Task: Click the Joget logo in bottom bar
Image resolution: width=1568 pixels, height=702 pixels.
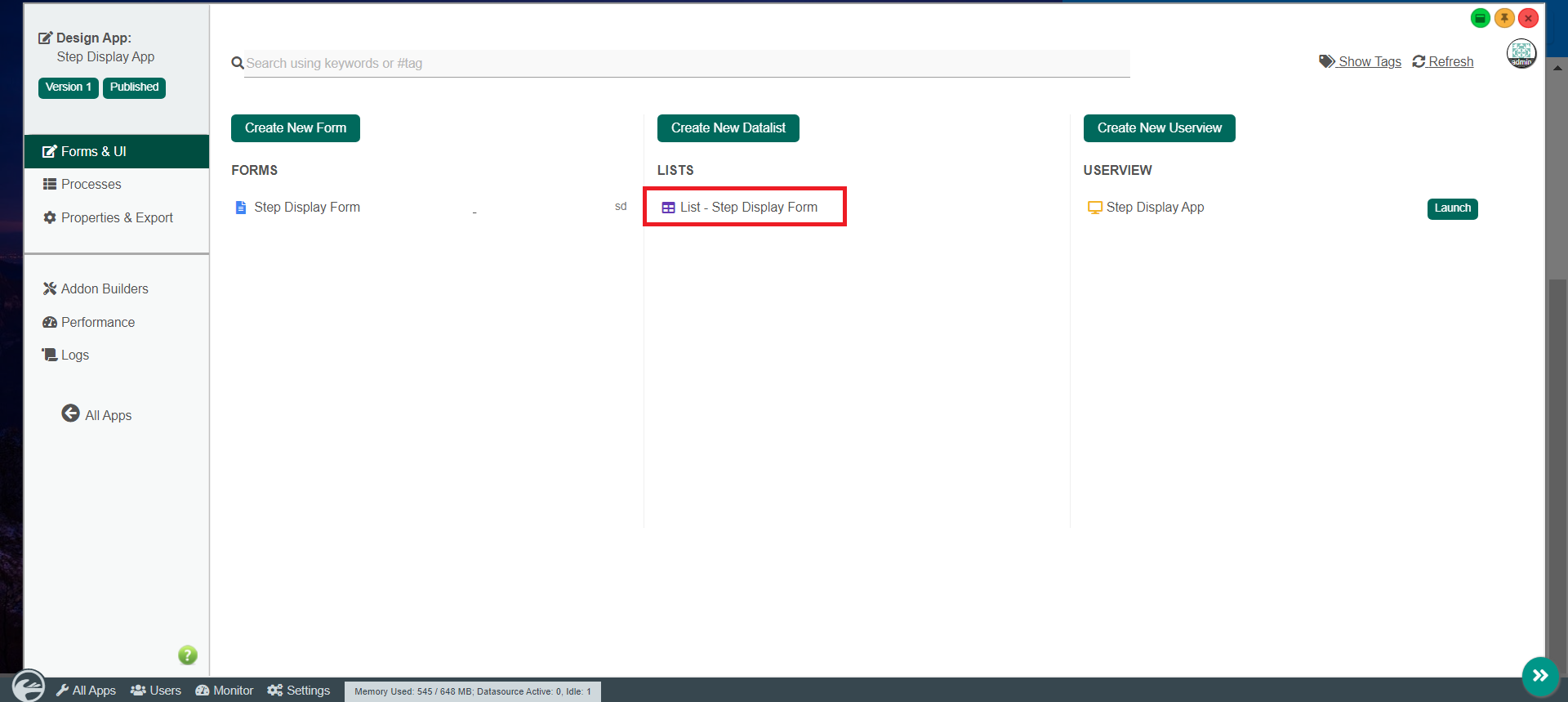Action: (x=29, y=685)
